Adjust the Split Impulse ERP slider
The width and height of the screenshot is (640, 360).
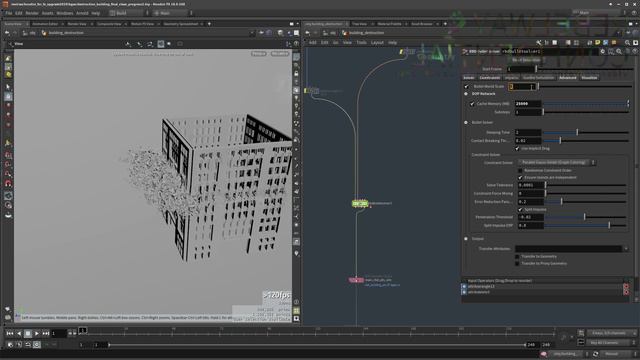(x=586, y=225)
